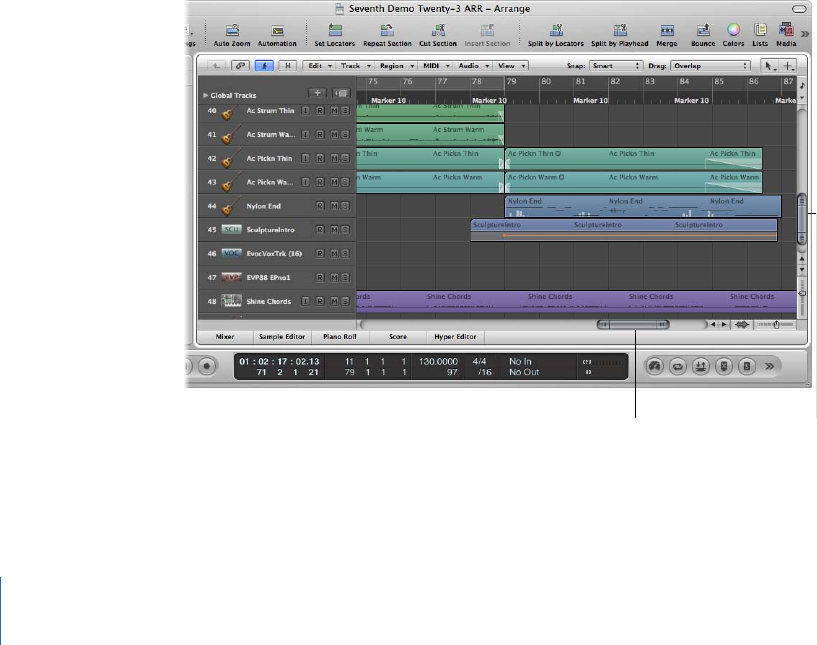This screenshot has width=817, height=645.
Task: Toggle input monitoring on Ac Strum Wa track
Action: click(x=305, y=135)
